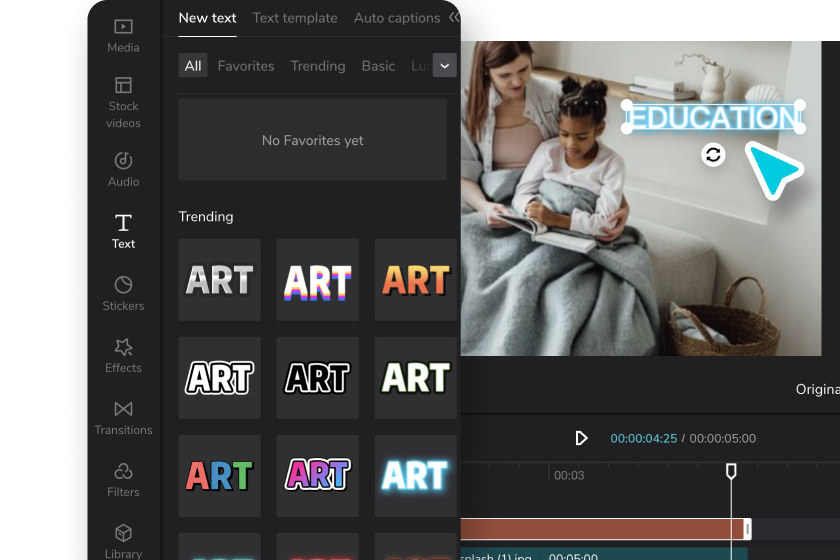
Task: Click the 00:03 mark on the timeline ruler
Action: click(569, 475)
